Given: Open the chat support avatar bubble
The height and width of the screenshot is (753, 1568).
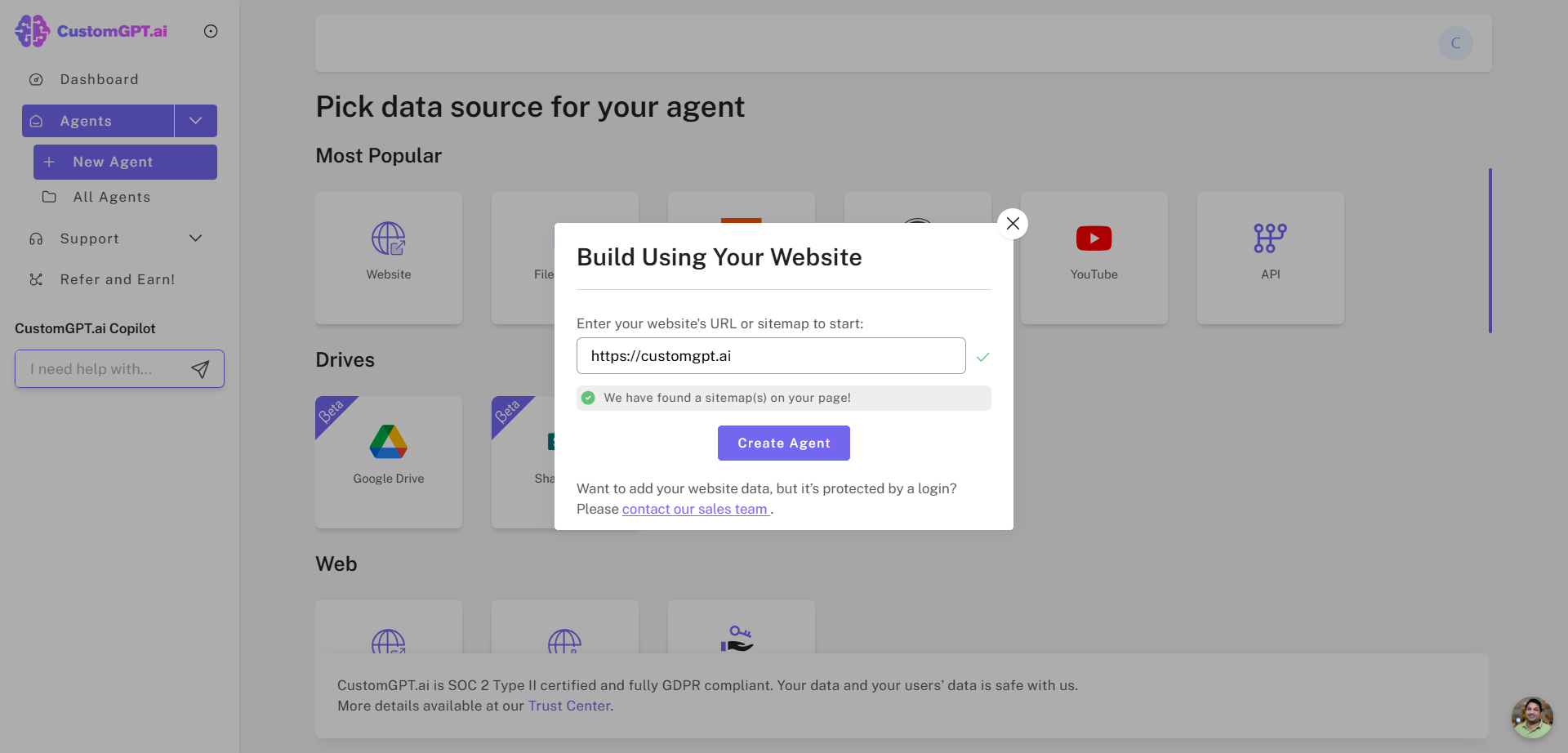Looking at the screenshot, I should pos(1532,717).
